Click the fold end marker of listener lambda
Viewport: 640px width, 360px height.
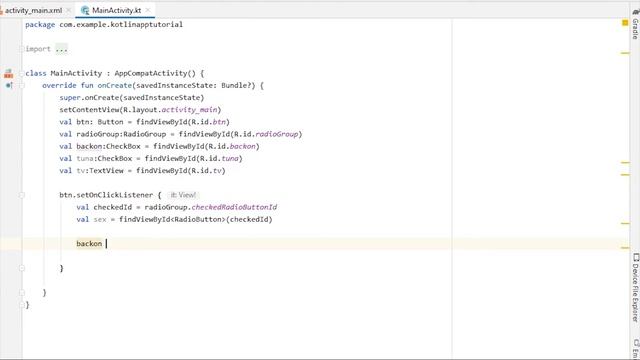pyautogui.click(x=22, y=269)
